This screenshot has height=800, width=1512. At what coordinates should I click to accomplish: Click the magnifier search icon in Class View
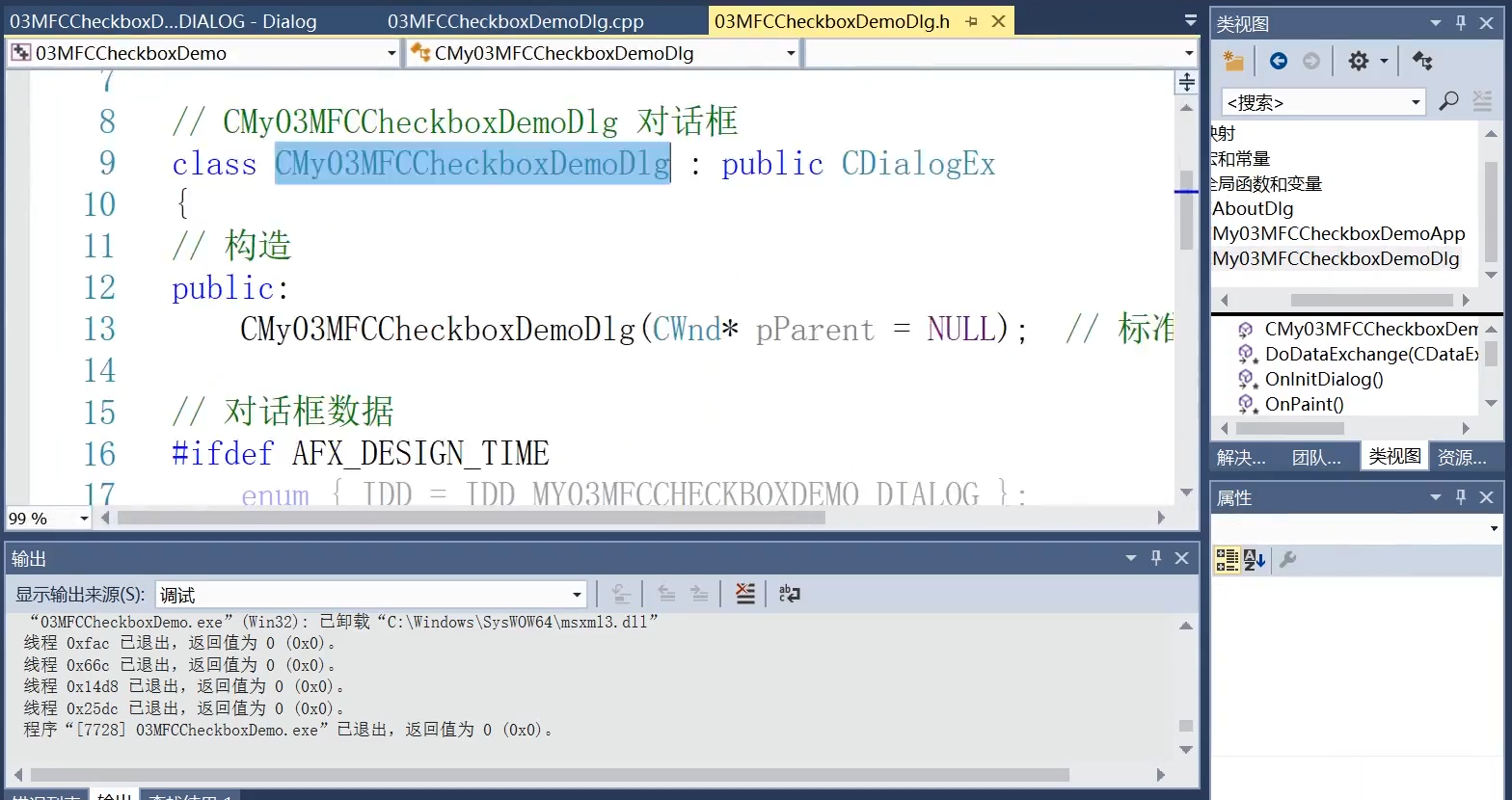click(x=1448, y=101)
